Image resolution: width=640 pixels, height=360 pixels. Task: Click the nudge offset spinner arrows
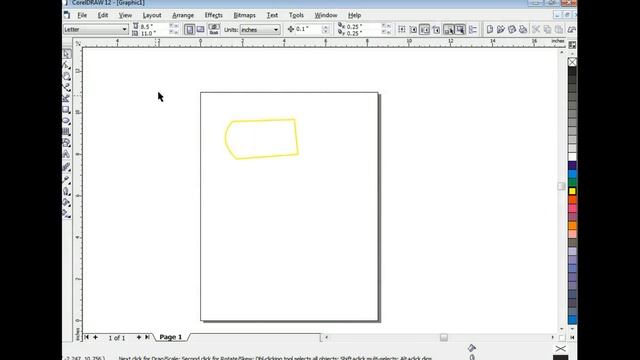325,29
